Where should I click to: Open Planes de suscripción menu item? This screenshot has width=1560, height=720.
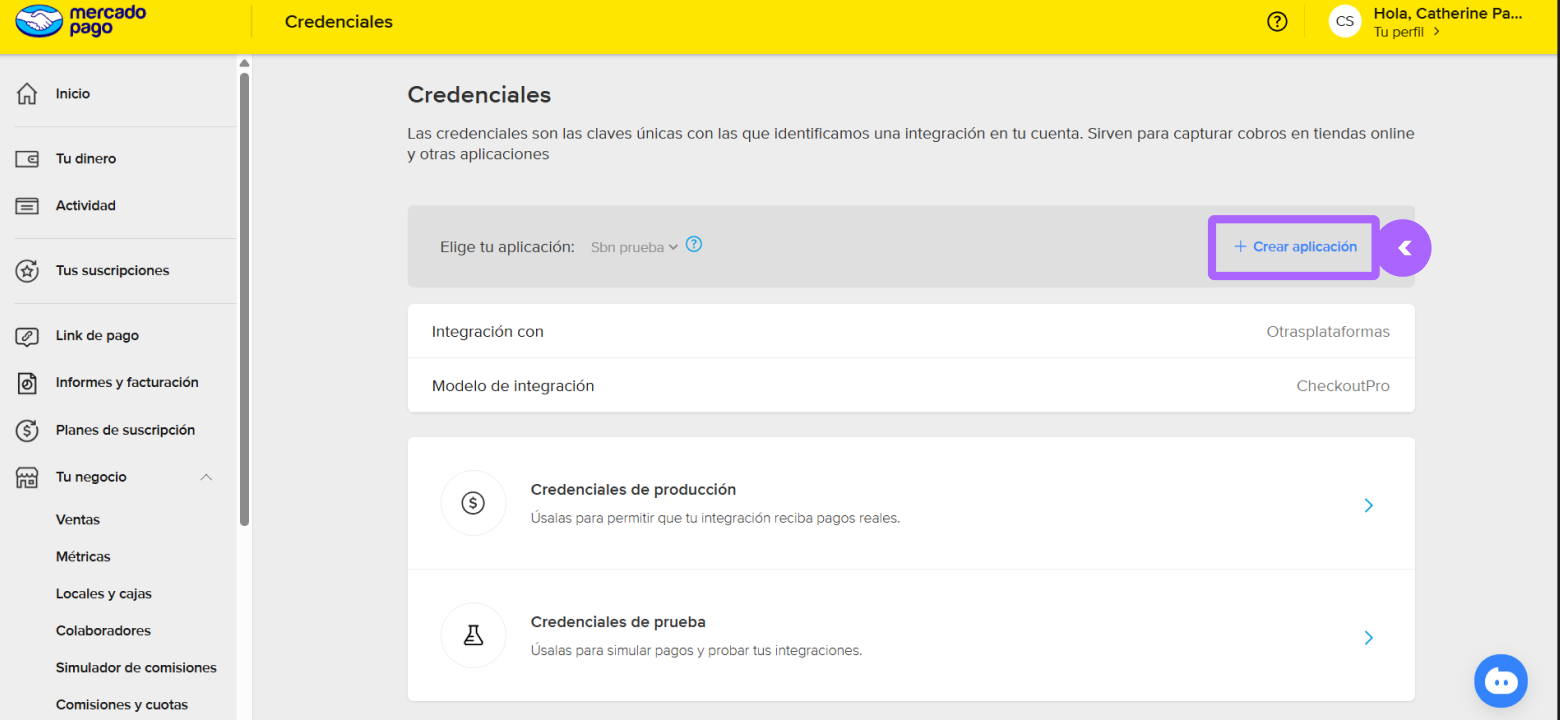click(125, 430)
